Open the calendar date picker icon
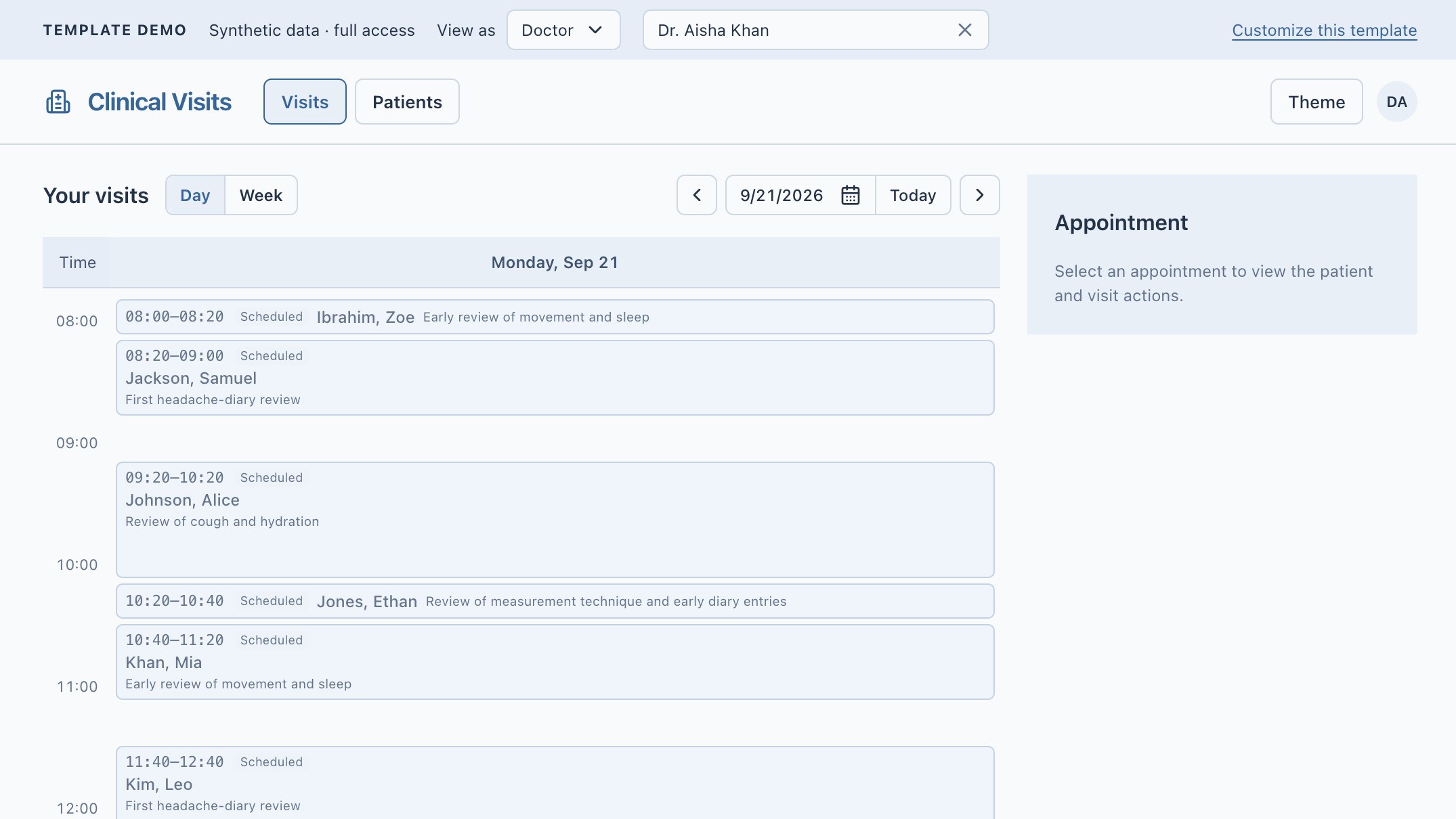 click(851, 195)
